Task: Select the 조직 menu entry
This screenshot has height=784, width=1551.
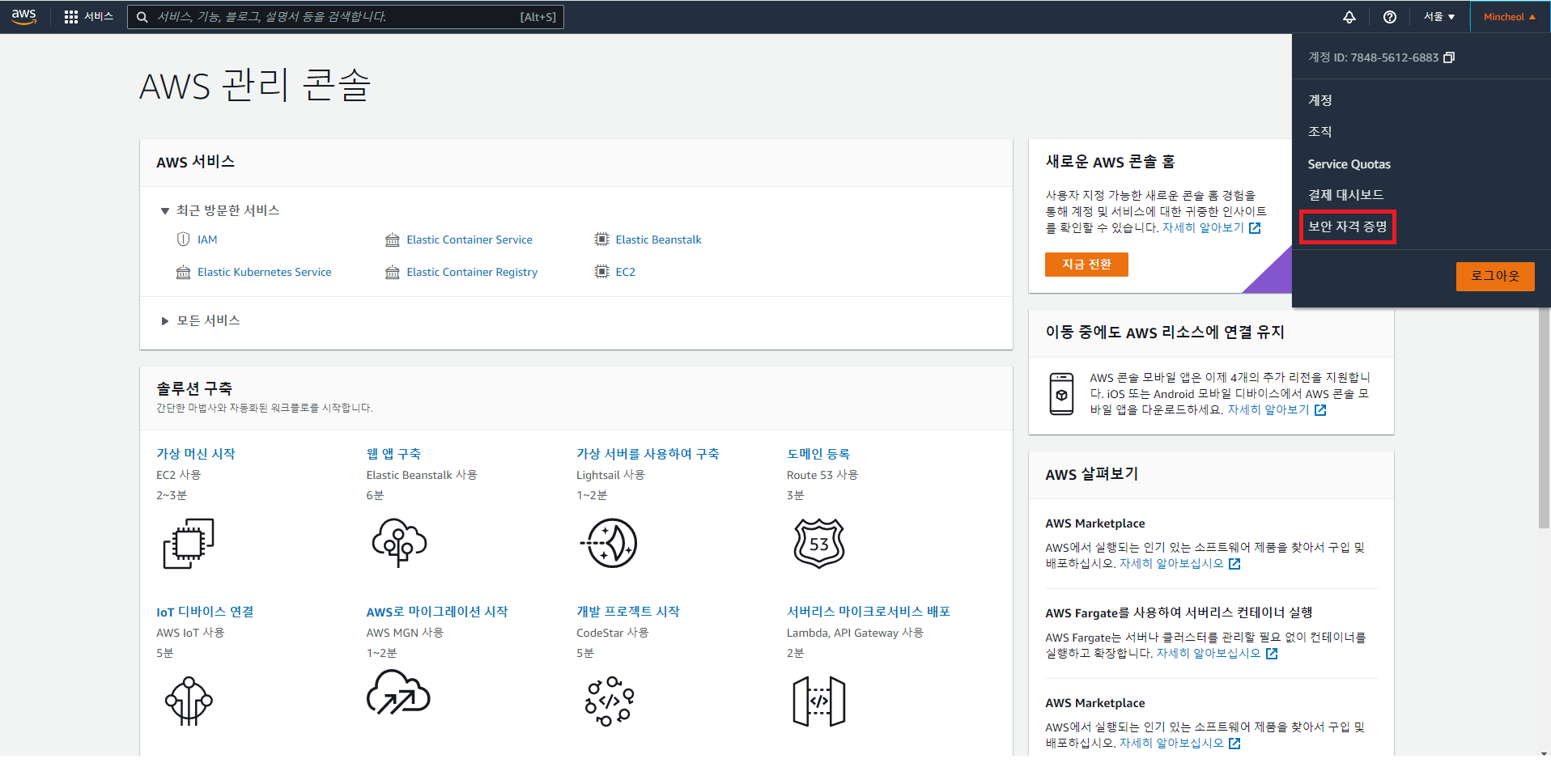Action: point(1319,132)
